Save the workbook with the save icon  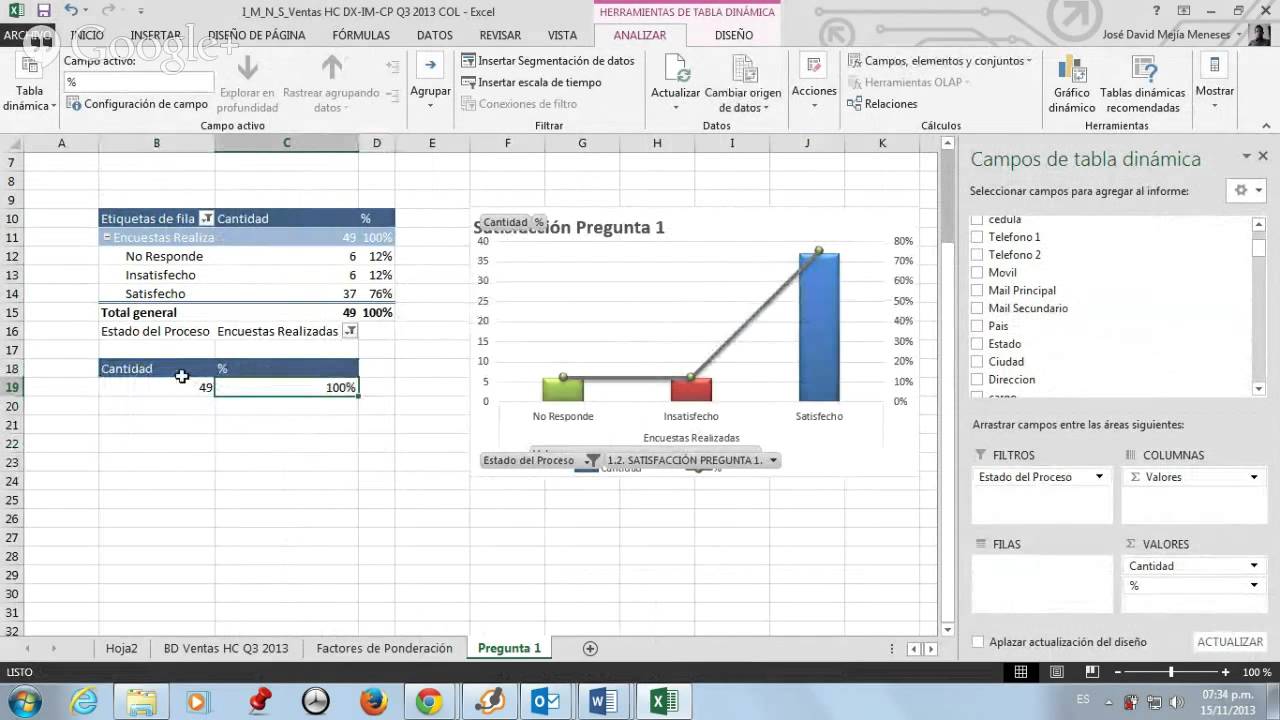coord(43,11)
